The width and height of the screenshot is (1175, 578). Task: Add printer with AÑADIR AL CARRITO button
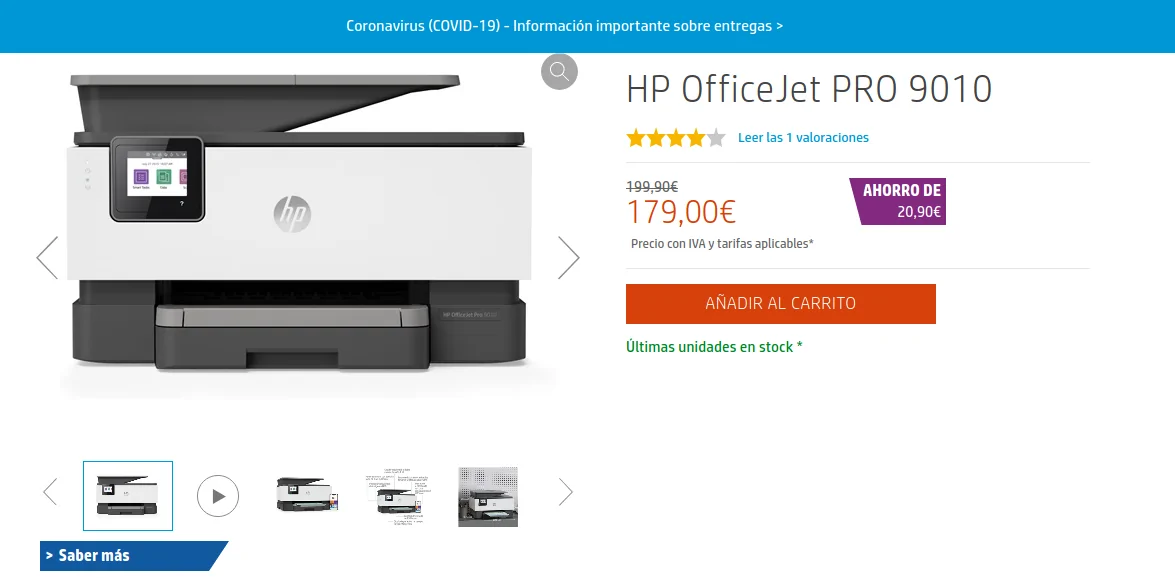781,304
